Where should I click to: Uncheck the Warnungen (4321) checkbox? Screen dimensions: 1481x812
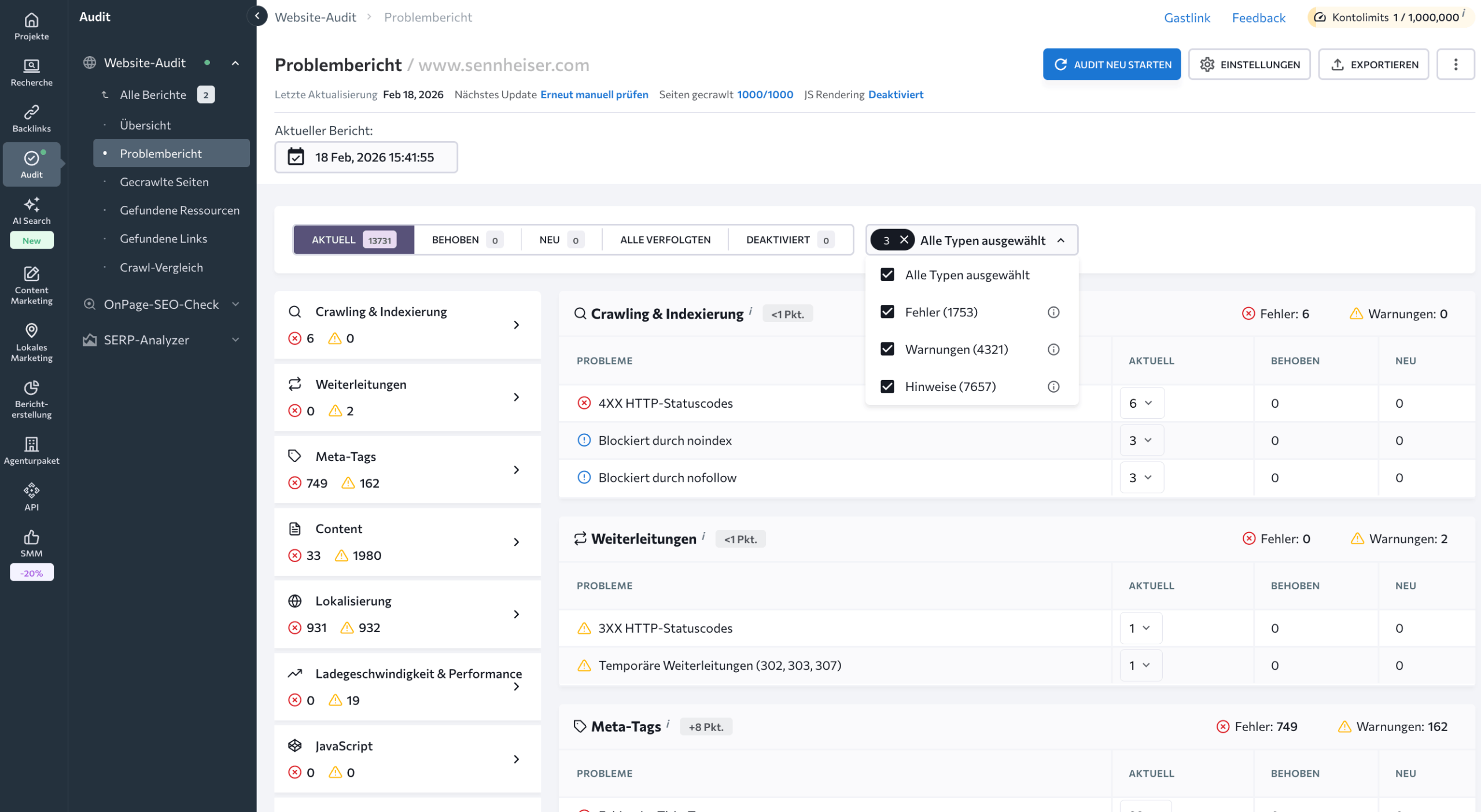point(887,349)
